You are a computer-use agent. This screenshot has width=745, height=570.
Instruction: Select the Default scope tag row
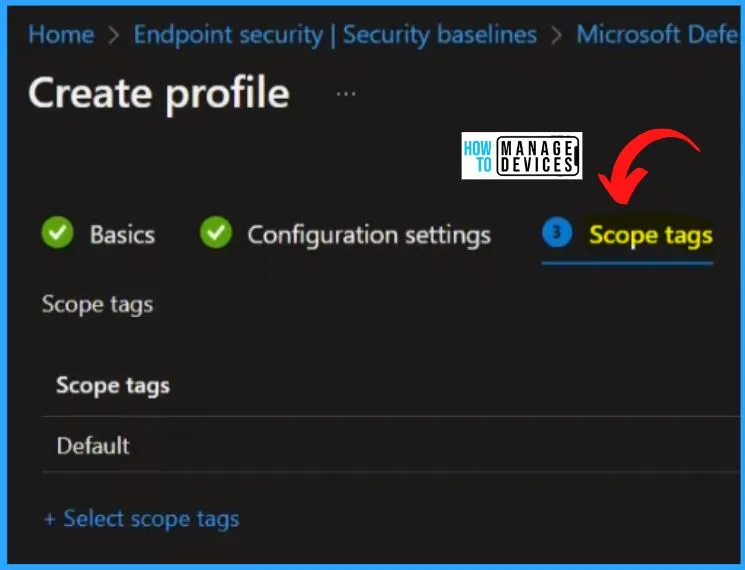tap(390, 445)
